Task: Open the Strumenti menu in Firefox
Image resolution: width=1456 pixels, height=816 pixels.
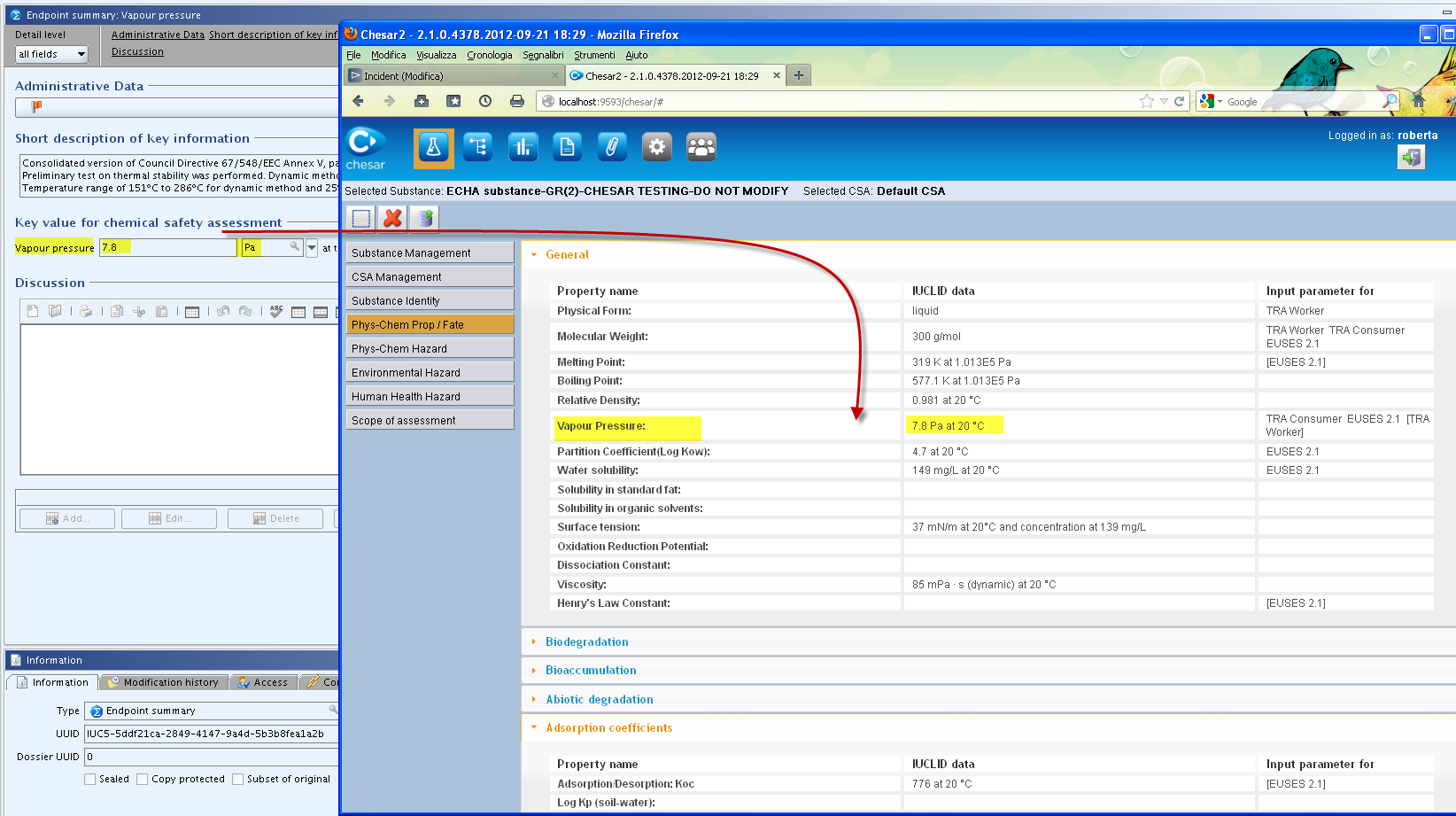Action: pyautogui.click(x=594, y=55)
